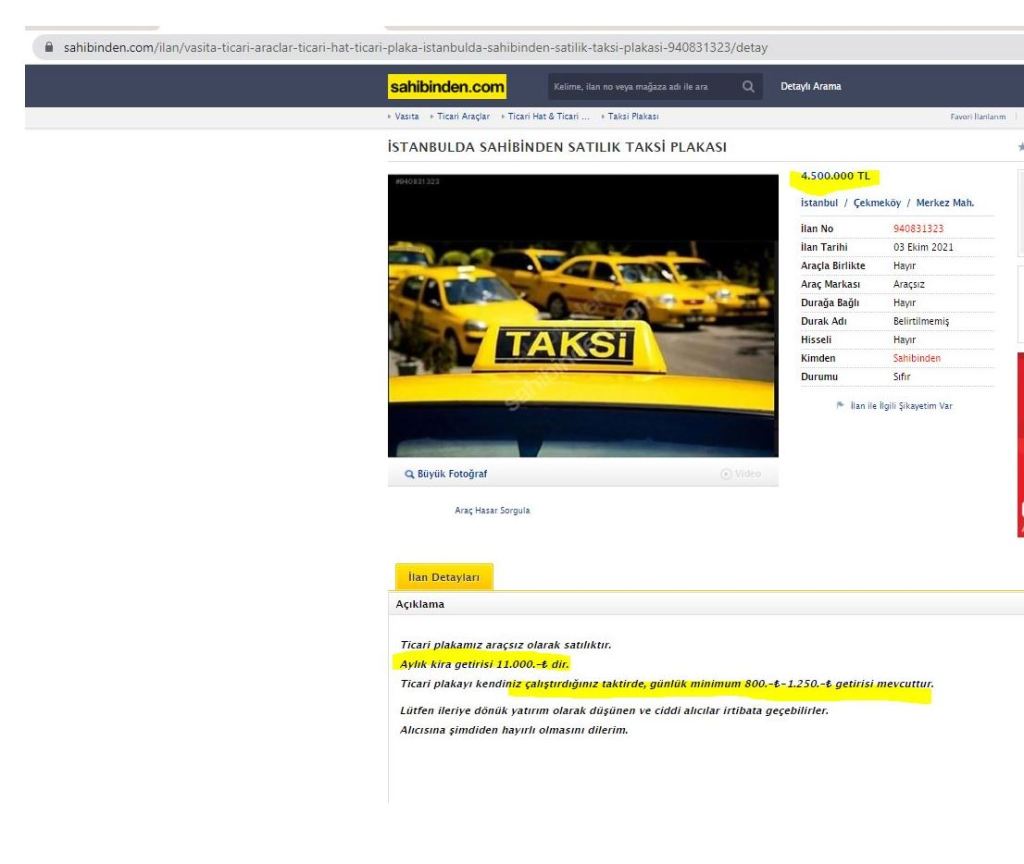This screenshot has height=864, width=1024.
Task: Navigate to Taksi Plakası breadcrumb
Action: point(630,117)
